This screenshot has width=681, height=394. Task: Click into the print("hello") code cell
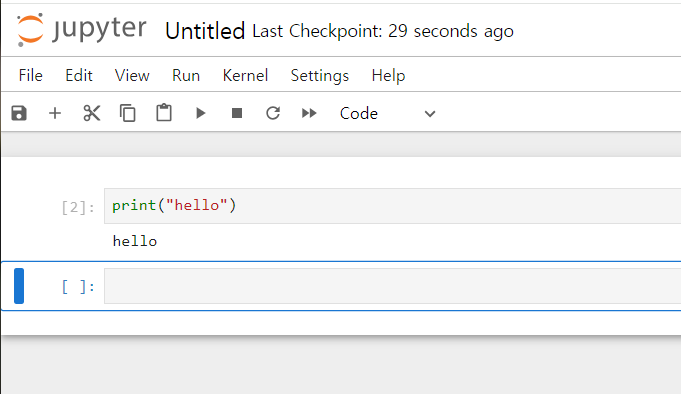pos(392,206)
